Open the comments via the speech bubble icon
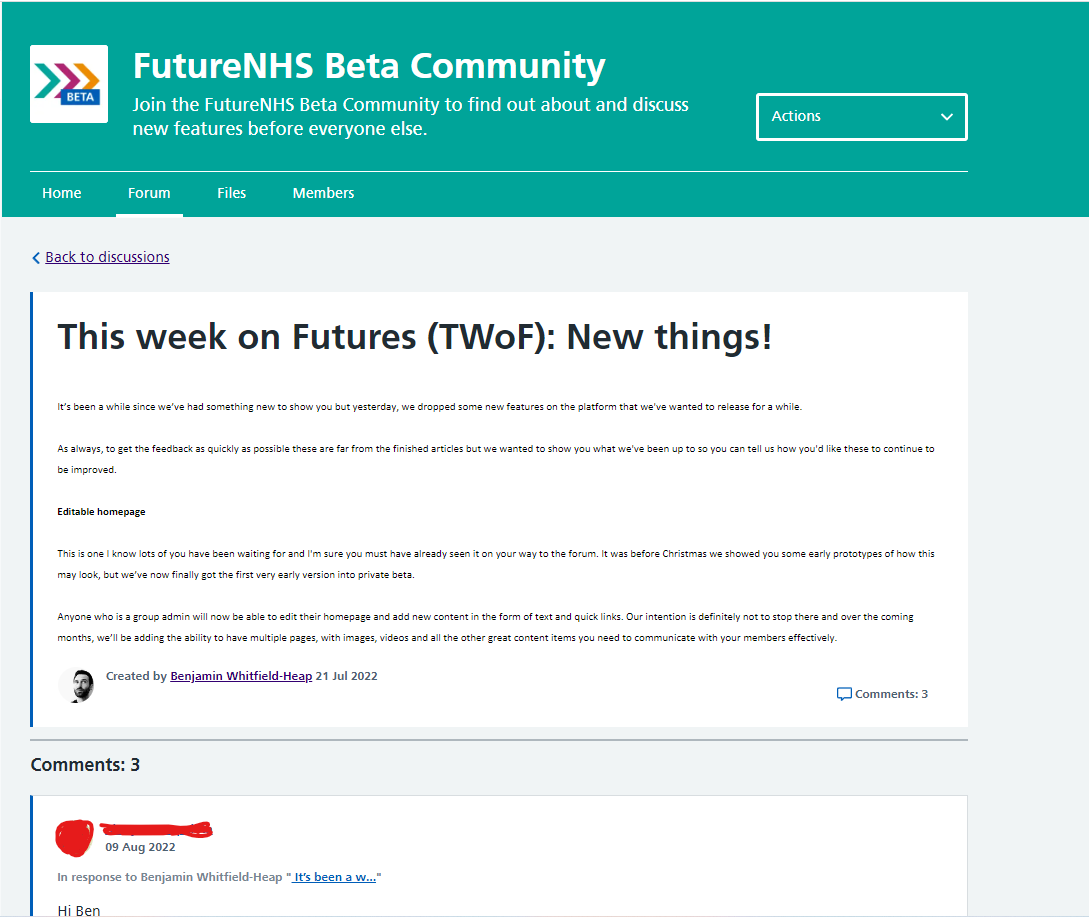 (845, 693)
